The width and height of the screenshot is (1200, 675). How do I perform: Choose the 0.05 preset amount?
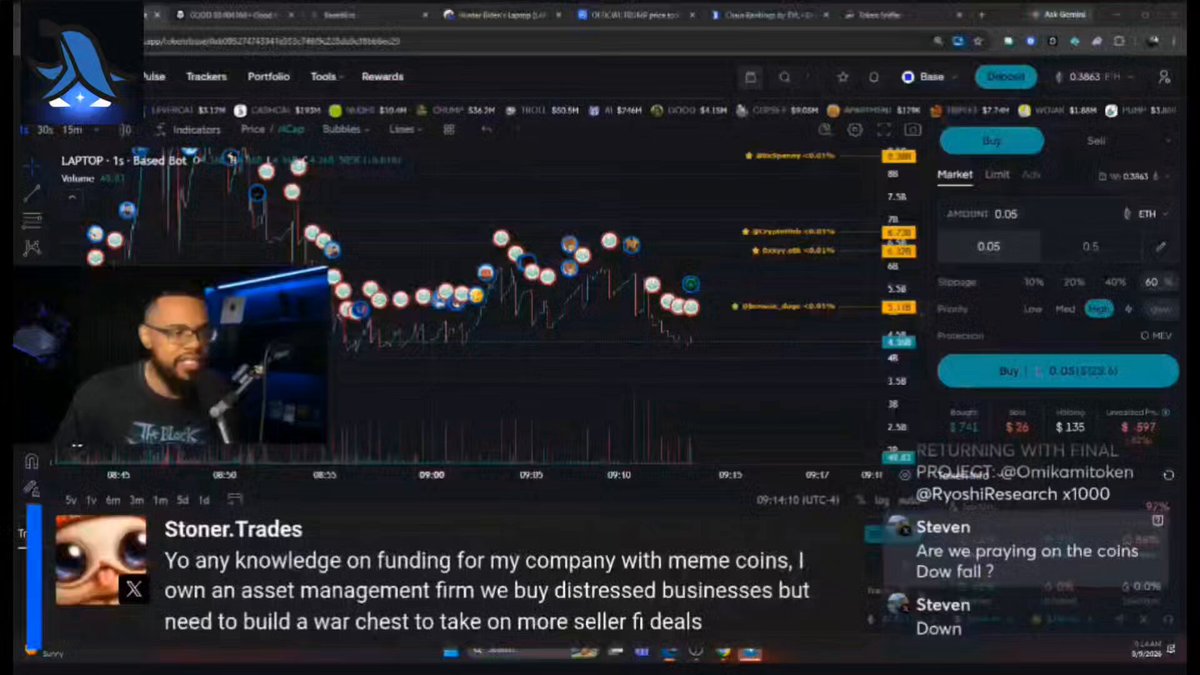(988, 247)
